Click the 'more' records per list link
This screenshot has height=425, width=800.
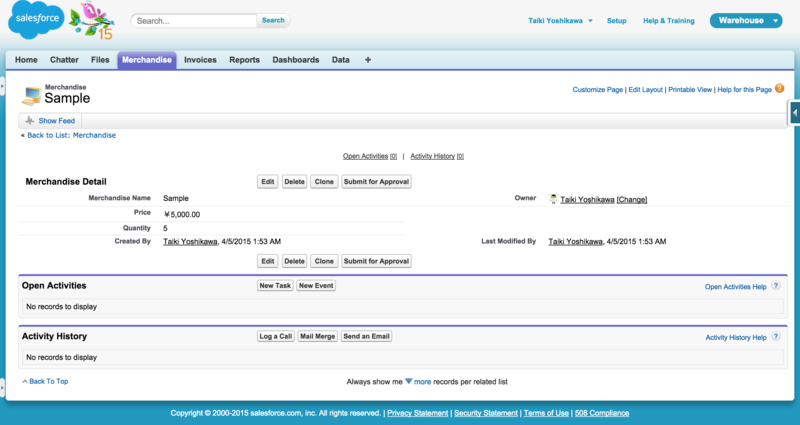(422, 382)
